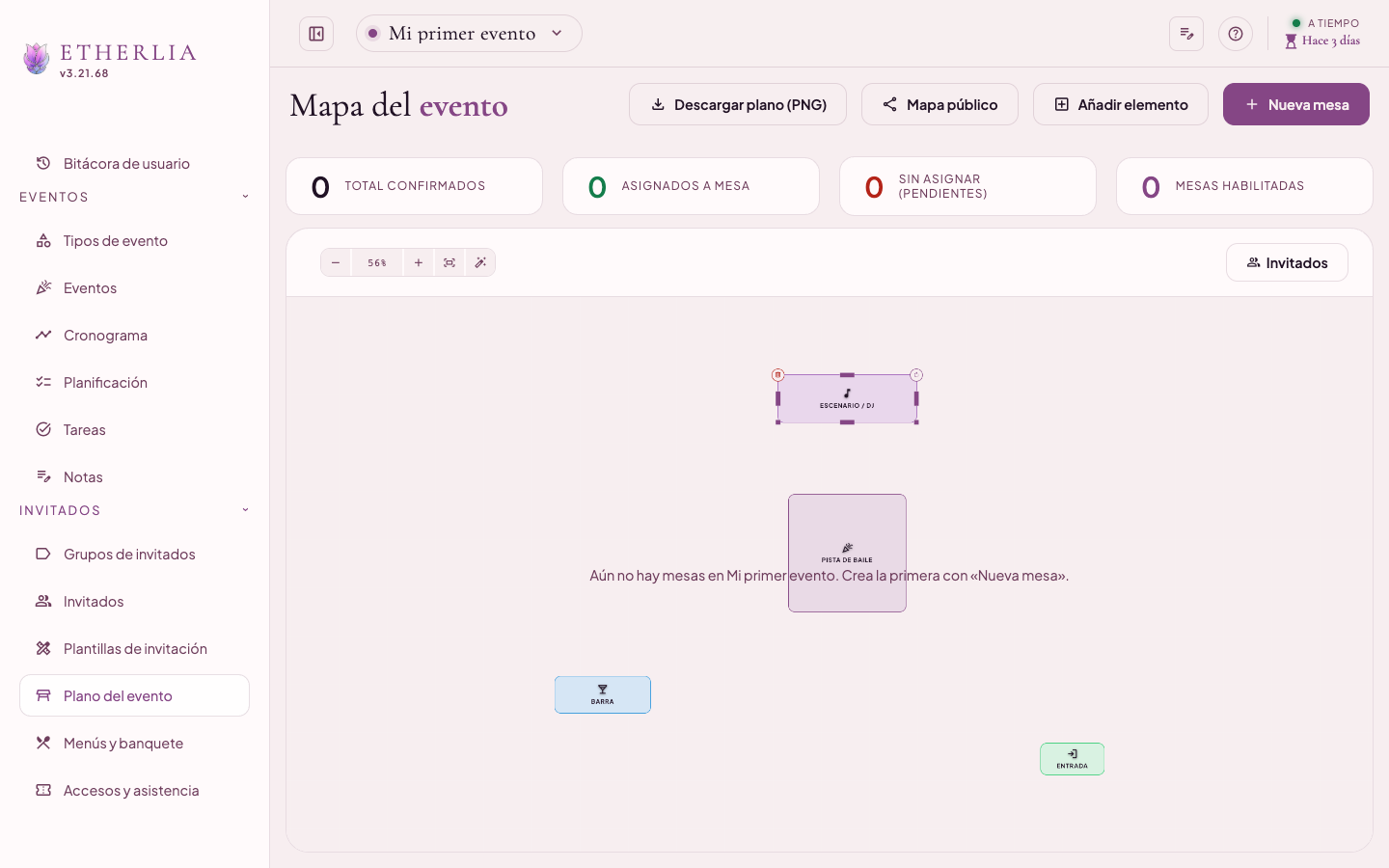Click the Sin asignar (pendientes) stat card

(x=967, y=186)
